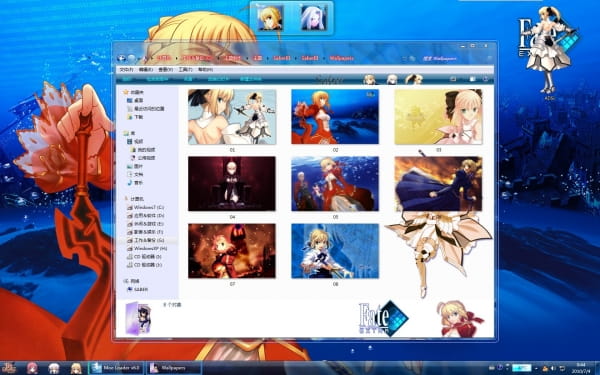Select the SABER network computer
Screen dimensions: 600x375
[137, 290]
